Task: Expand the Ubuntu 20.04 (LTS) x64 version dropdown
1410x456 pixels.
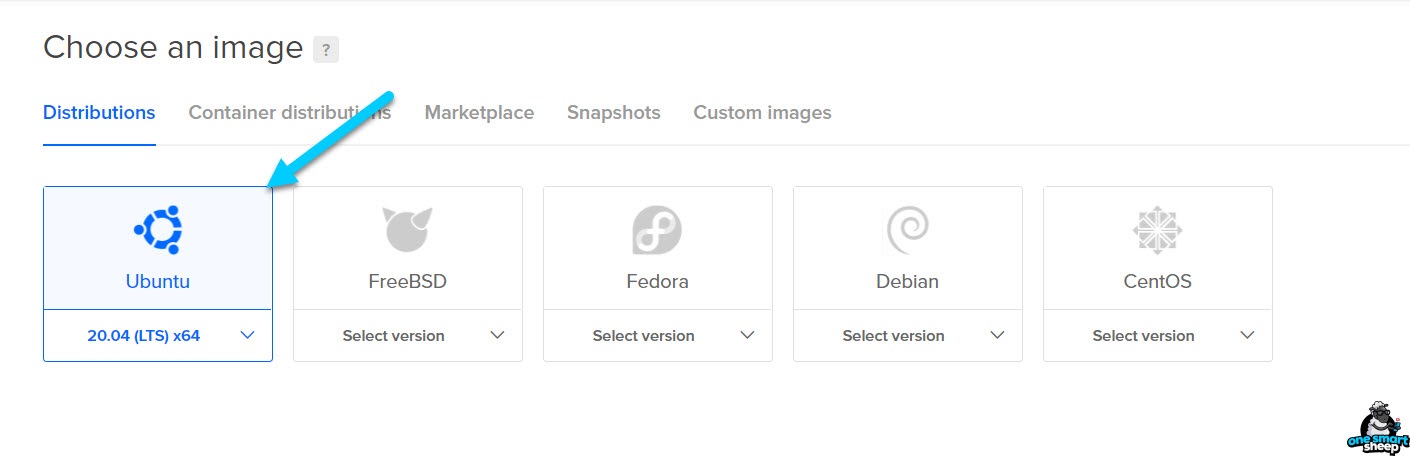Action: [158, 336]
